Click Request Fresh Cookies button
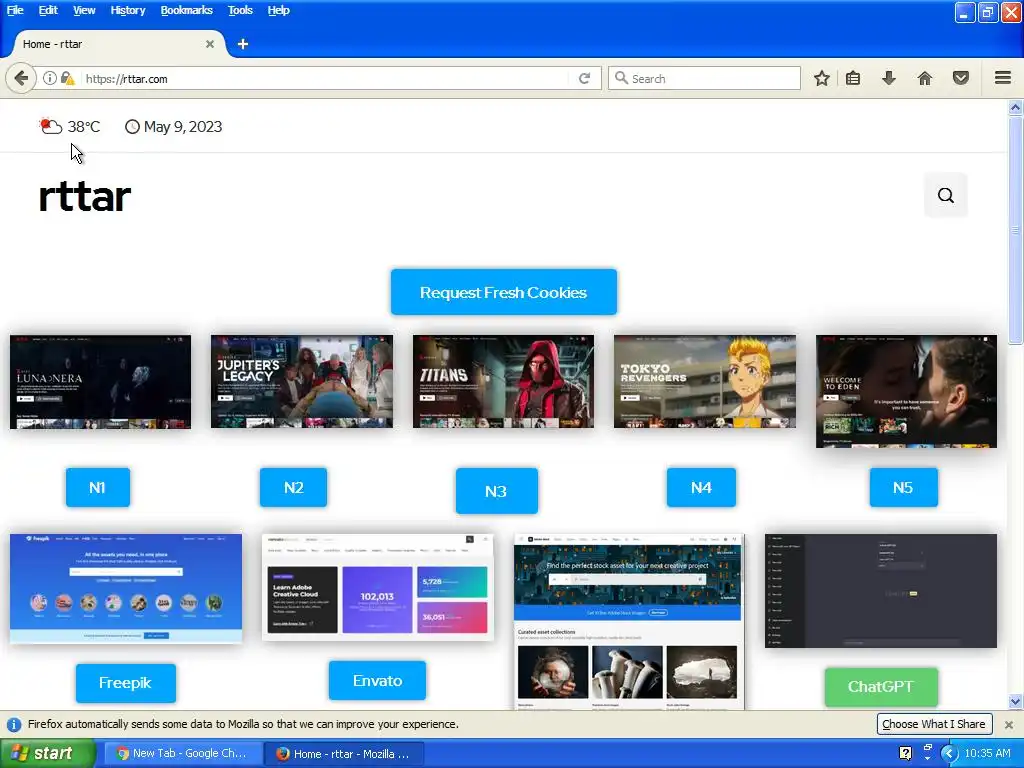This screenshot has height=768, width=1024. click(x=504, y=292)
